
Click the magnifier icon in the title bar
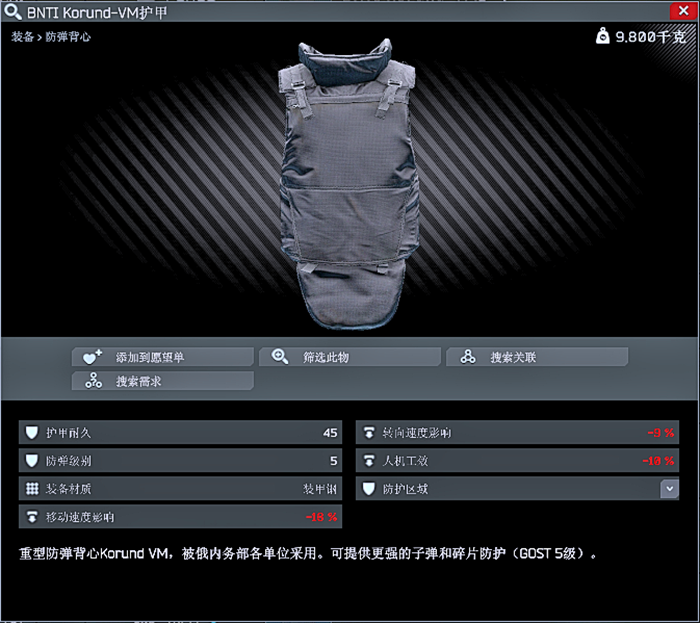pos(12,12)
